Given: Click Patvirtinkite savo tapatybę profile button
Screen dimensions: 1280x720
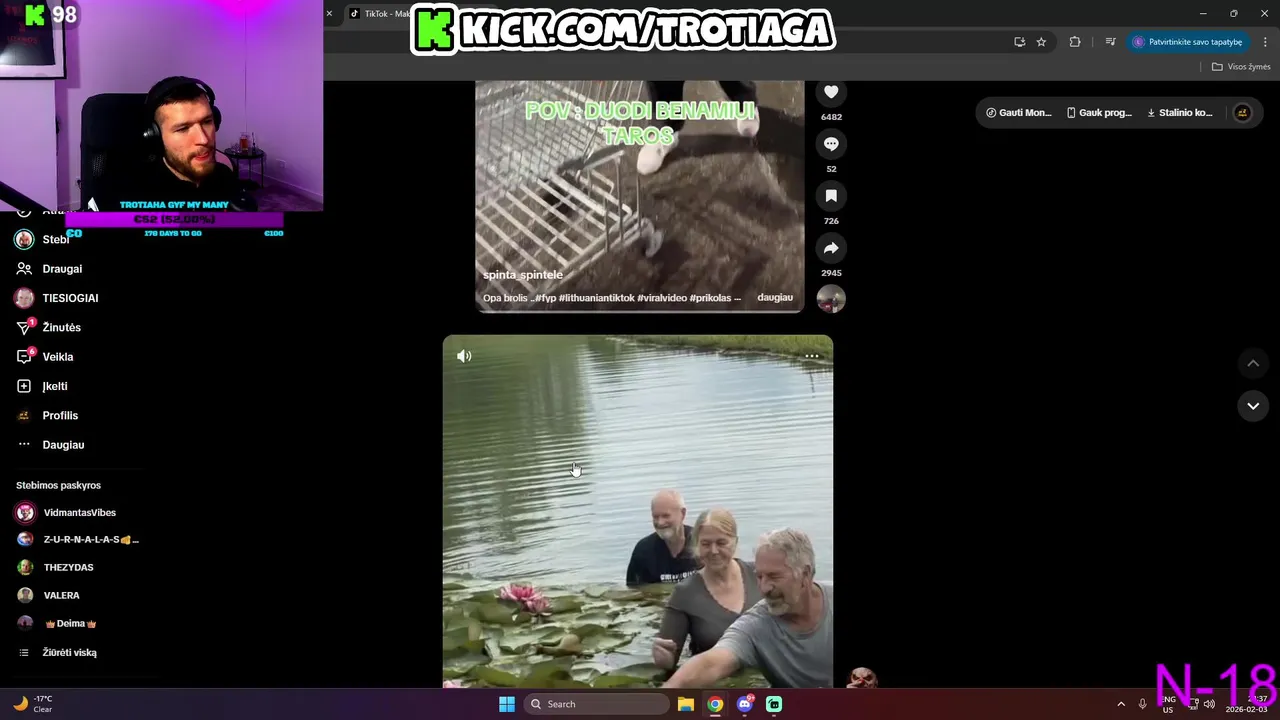Looking at the screenshot, I should tap(1188, 42).
